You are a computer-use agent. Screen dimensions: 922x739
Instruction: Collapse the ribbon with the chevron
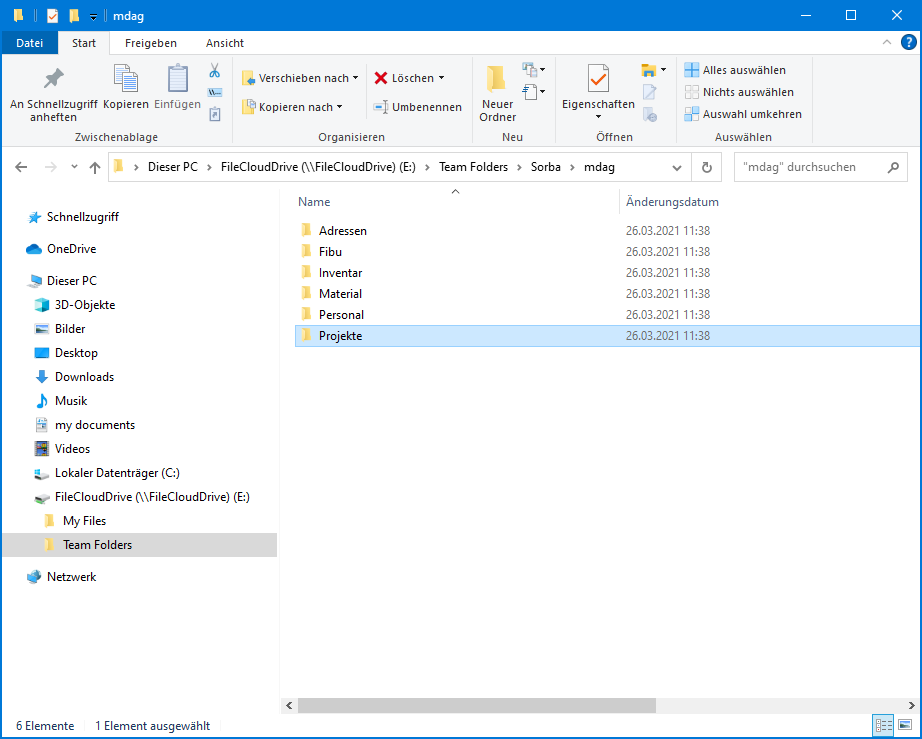click(887, 42)
